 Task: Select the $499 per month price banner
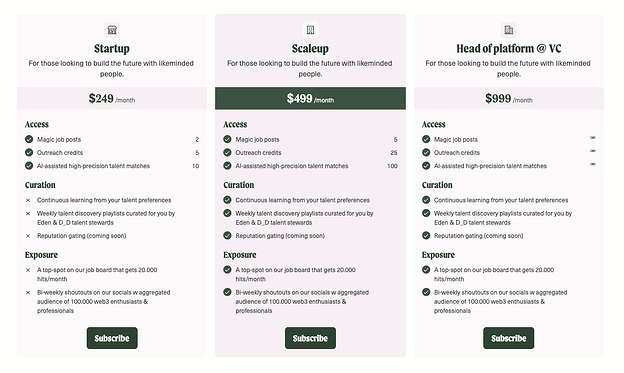pos(310,98)
